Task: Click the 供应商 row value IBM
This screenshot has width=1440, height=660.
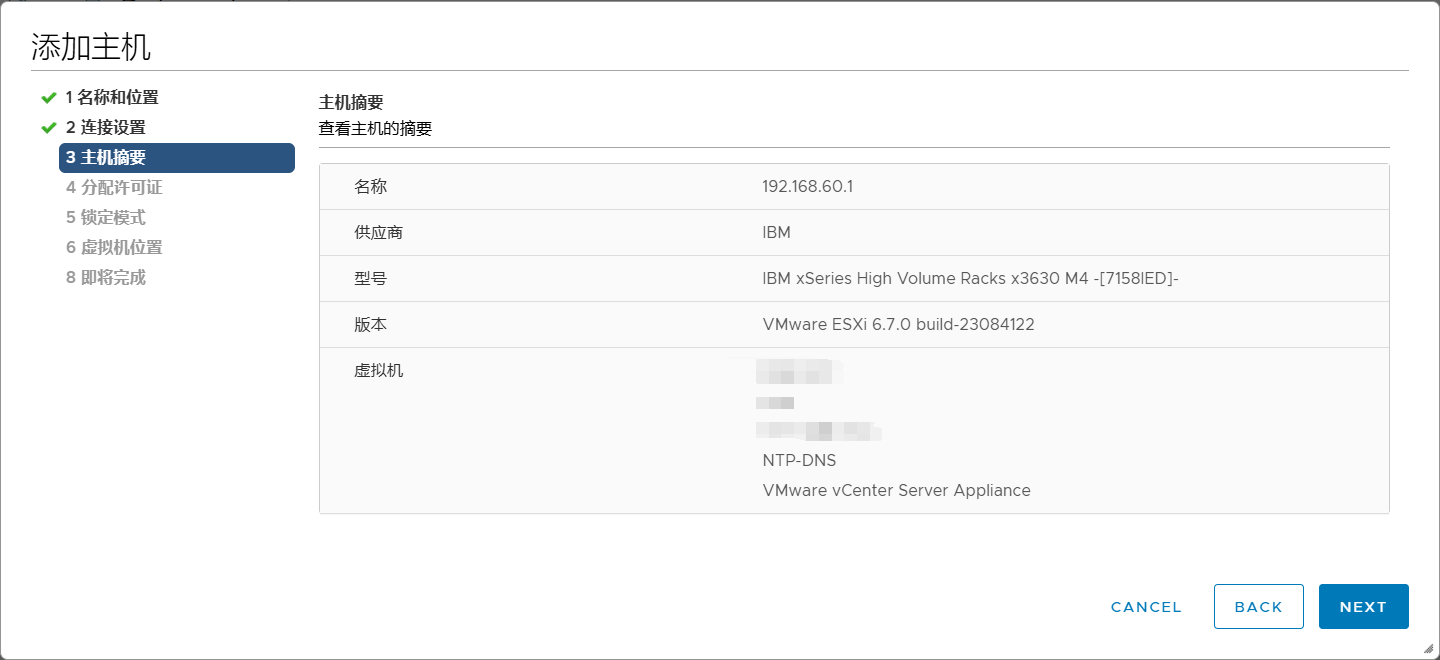Action: [776, 233]
